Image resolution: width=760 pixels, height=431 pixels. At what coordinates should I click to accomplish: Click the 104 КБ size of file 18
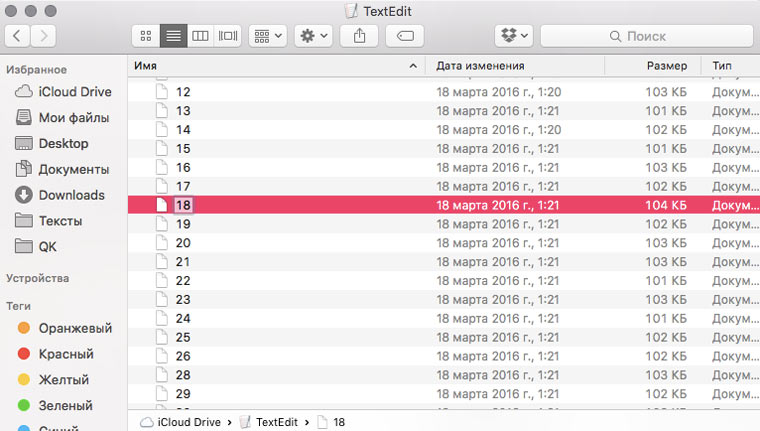666,205
